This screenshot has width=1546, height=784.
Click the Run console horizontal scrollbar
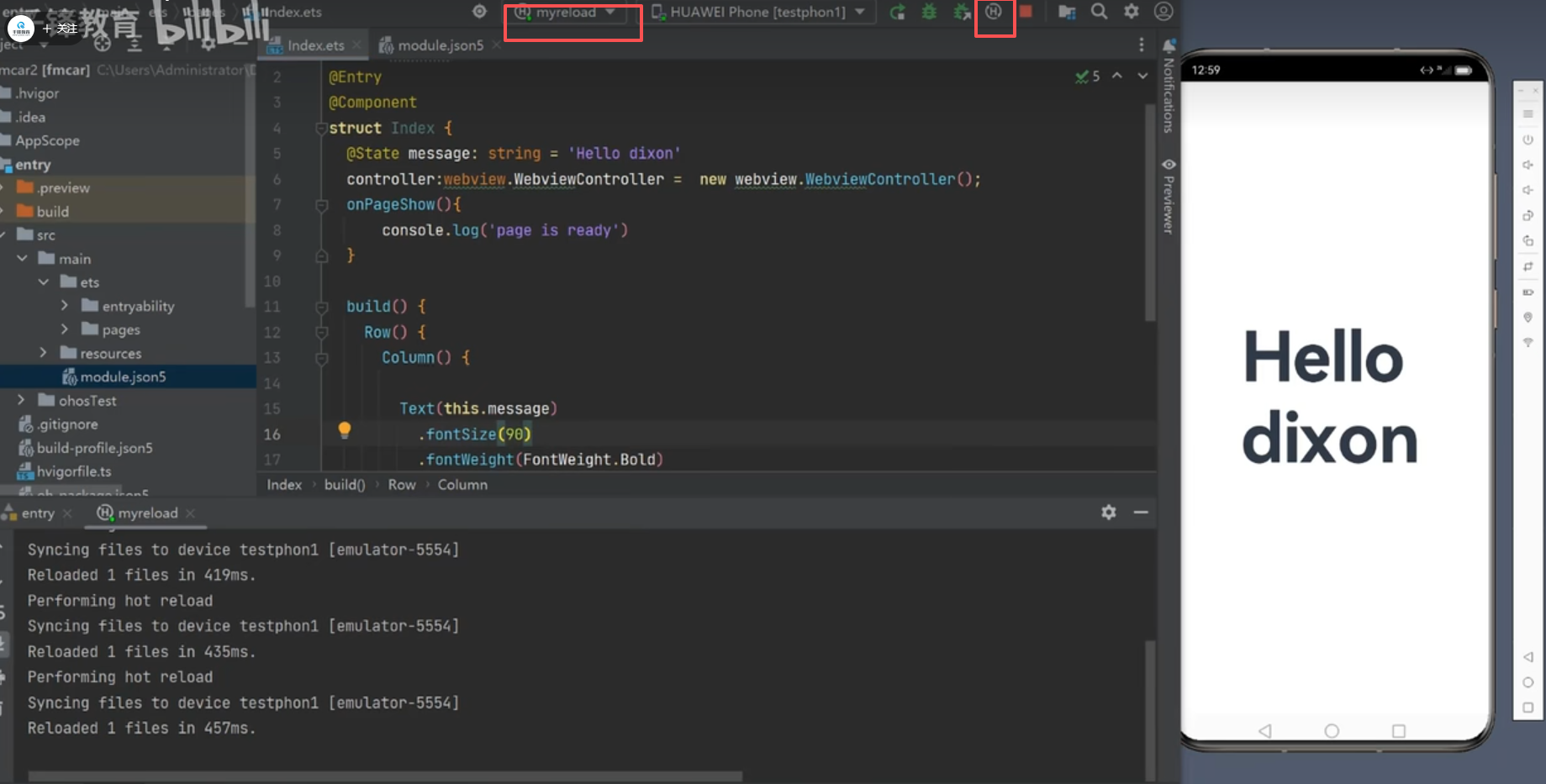coord(385,776)
